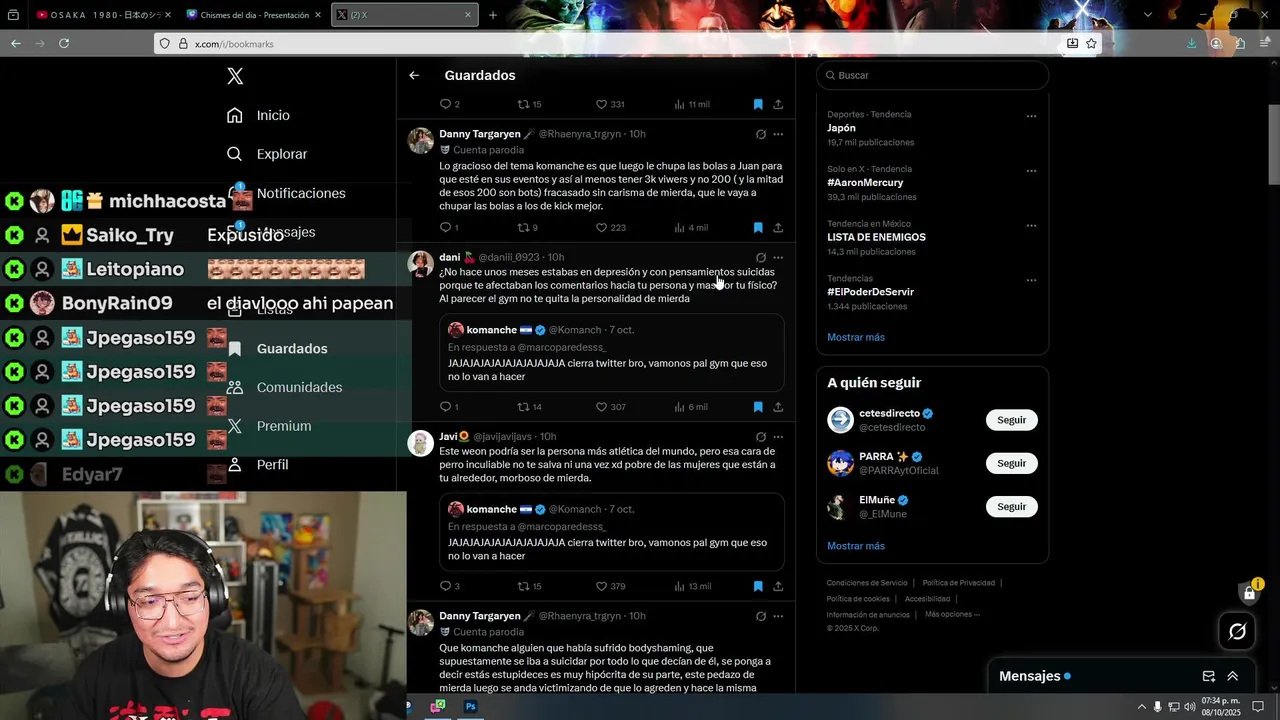Viewport: 1280px width, 720px height.
Task: Like dani's post with 307 likes
Action: (610, 407)
